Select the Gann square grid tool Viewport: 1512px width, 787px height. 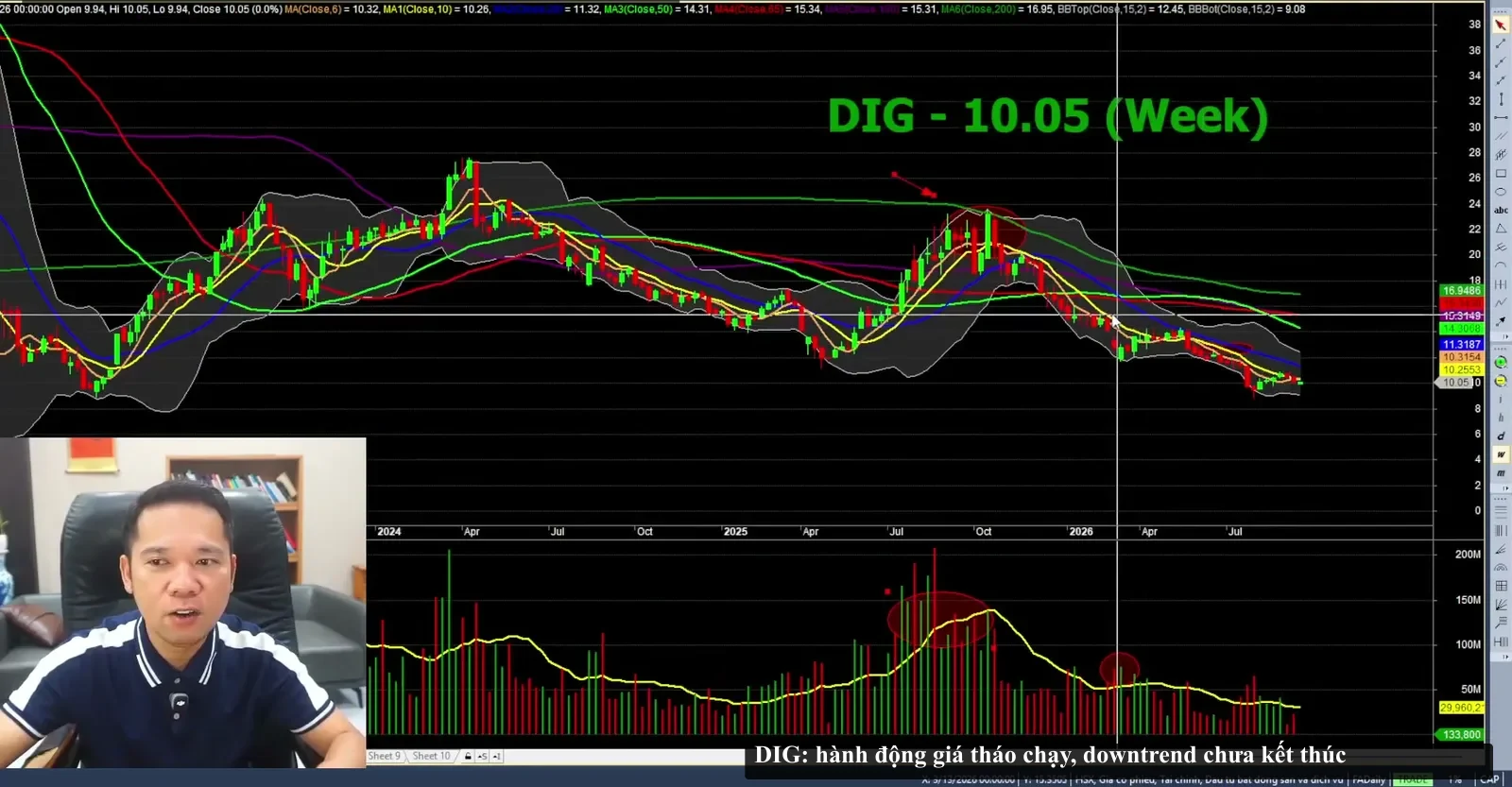tap(1501, 586)
